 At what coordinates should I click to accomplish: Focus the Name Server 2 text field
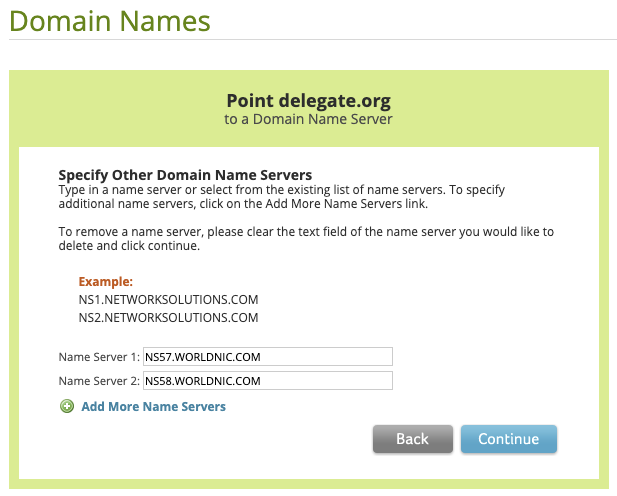(268, 381)
